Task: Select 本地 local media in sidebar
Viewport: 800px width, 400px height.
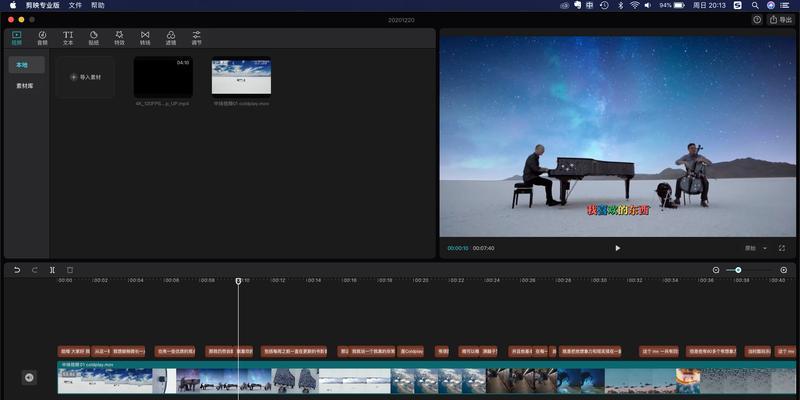Action: [x=27, y=65]
